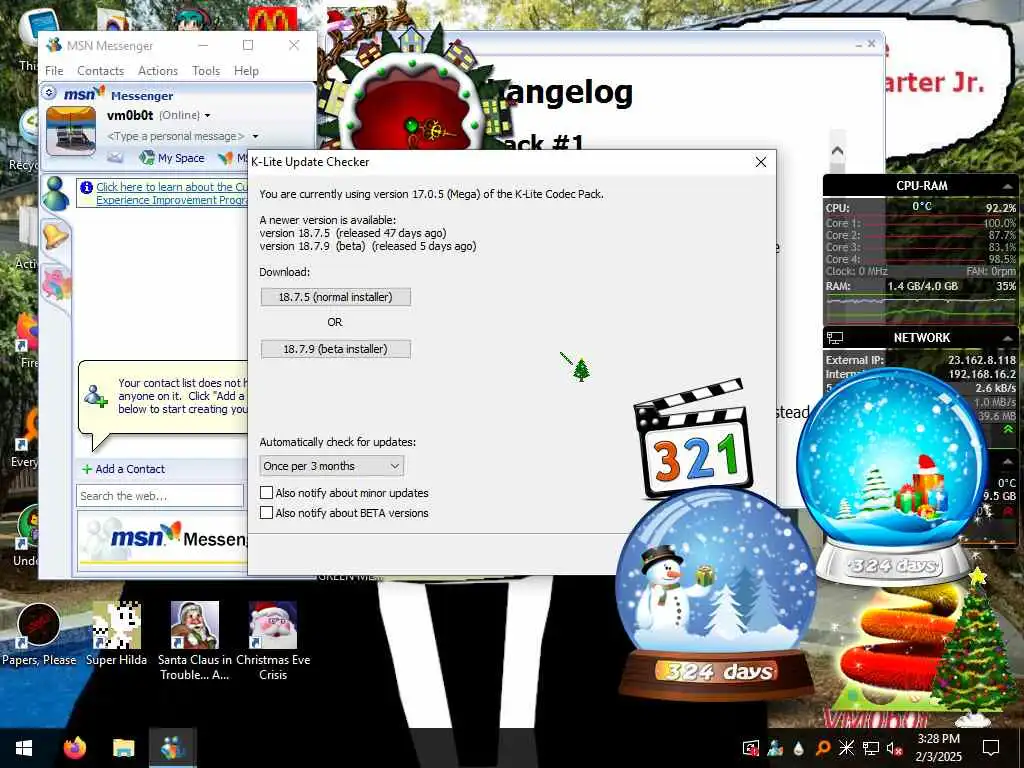Click the Search the web input field
This screenshot has width=1024, height=768.
coord(160,496)
